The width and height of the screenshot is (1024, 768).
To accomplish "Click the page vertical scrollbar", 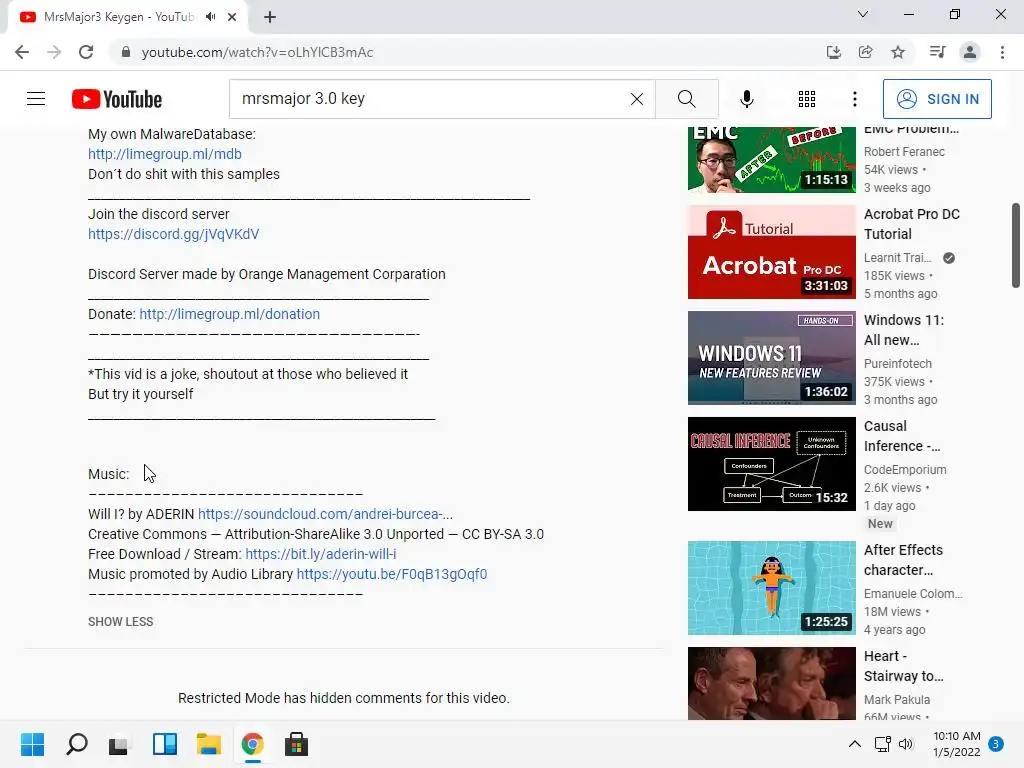I will click(1016, 246).
